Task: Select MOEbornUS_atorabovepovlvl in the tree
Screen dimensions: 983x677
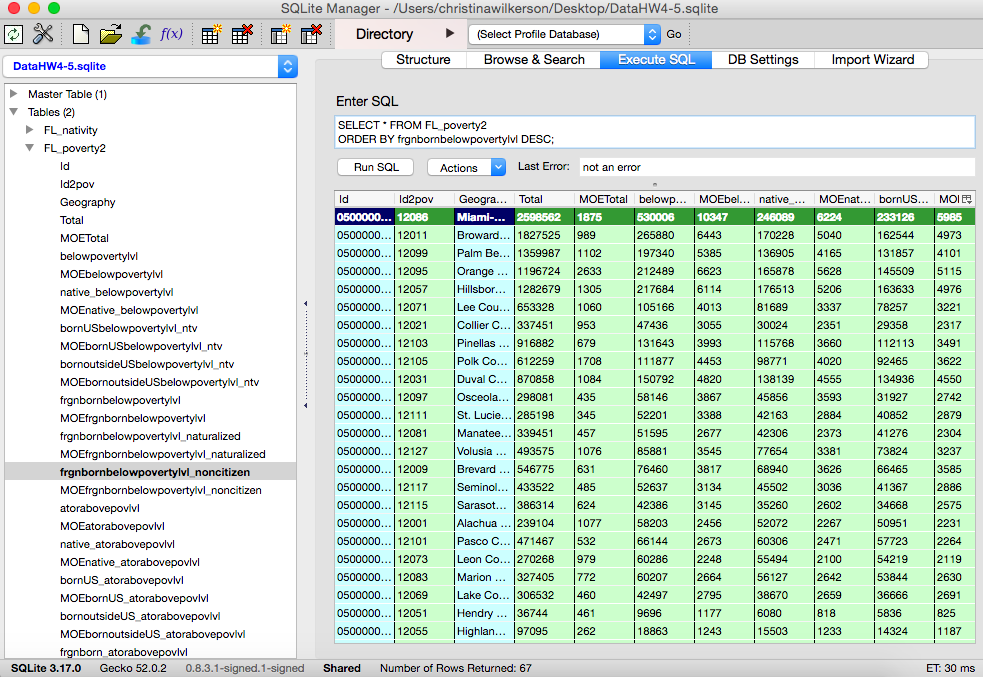Action: tap(134, 598)
